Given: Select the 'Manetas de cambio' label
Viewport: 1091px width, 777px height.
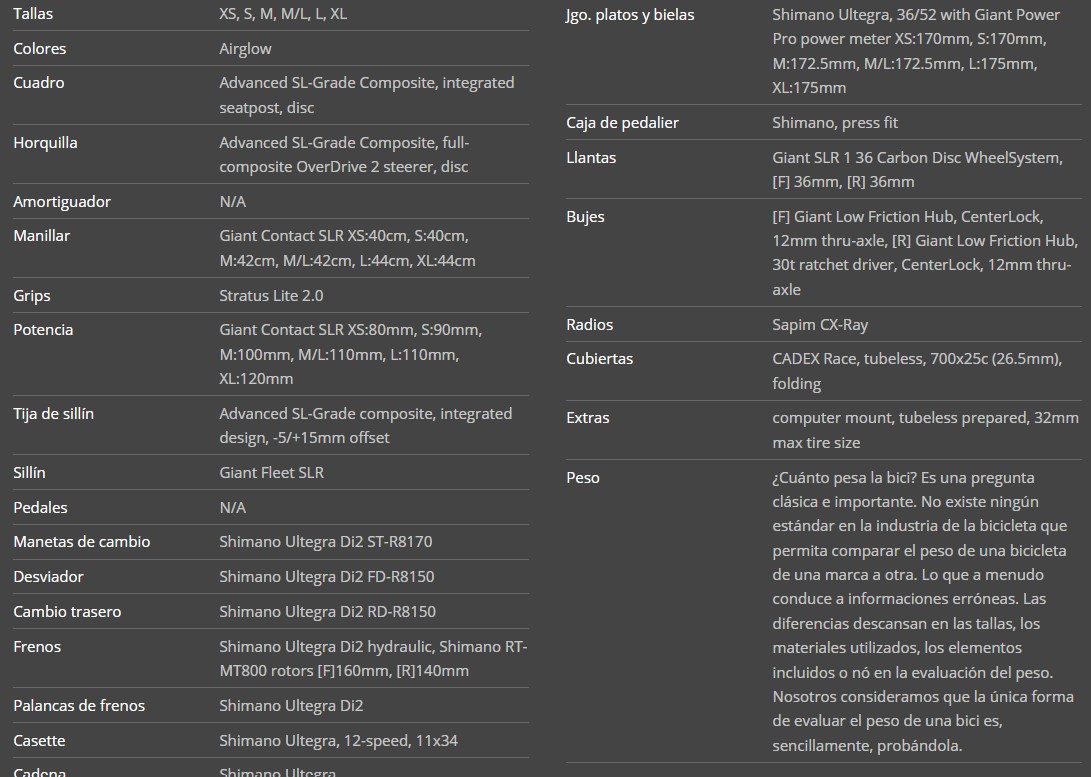Looking at the screenshot, I should (x=81, y=542).
